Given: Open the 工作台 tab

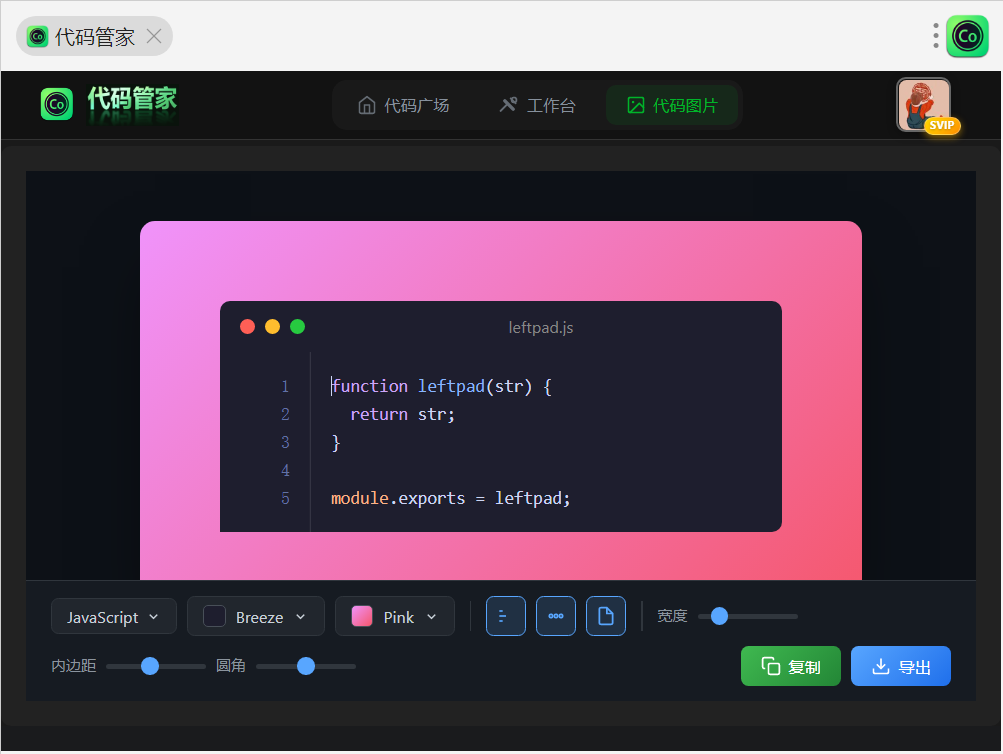Looking at the screenshot, I should pyautogui.click(x=538, y=105).
